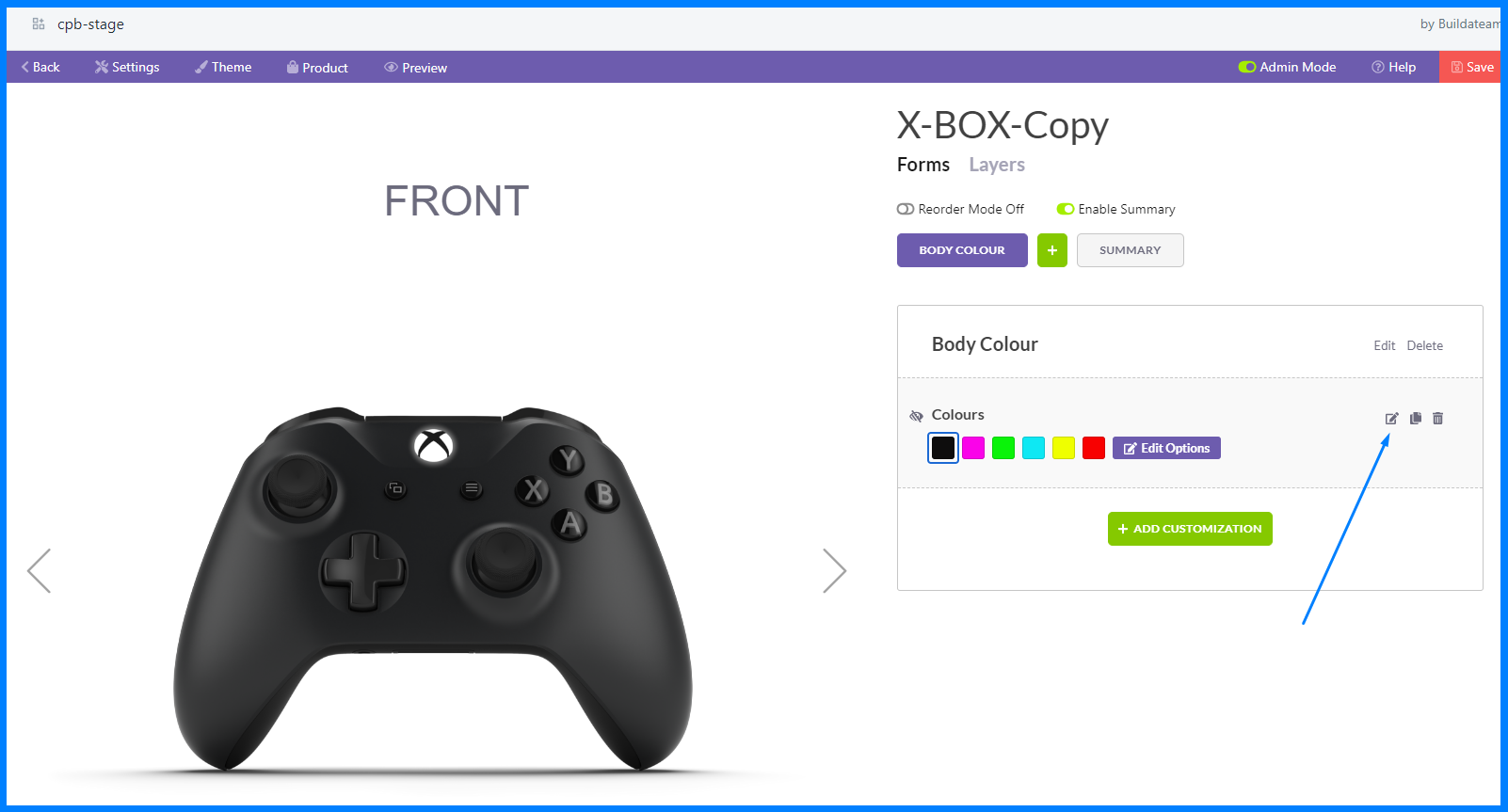Open Theme in the purple toolbar
Image resolution: width=1508 pixels, height=812 pixels.
[223, 67]
